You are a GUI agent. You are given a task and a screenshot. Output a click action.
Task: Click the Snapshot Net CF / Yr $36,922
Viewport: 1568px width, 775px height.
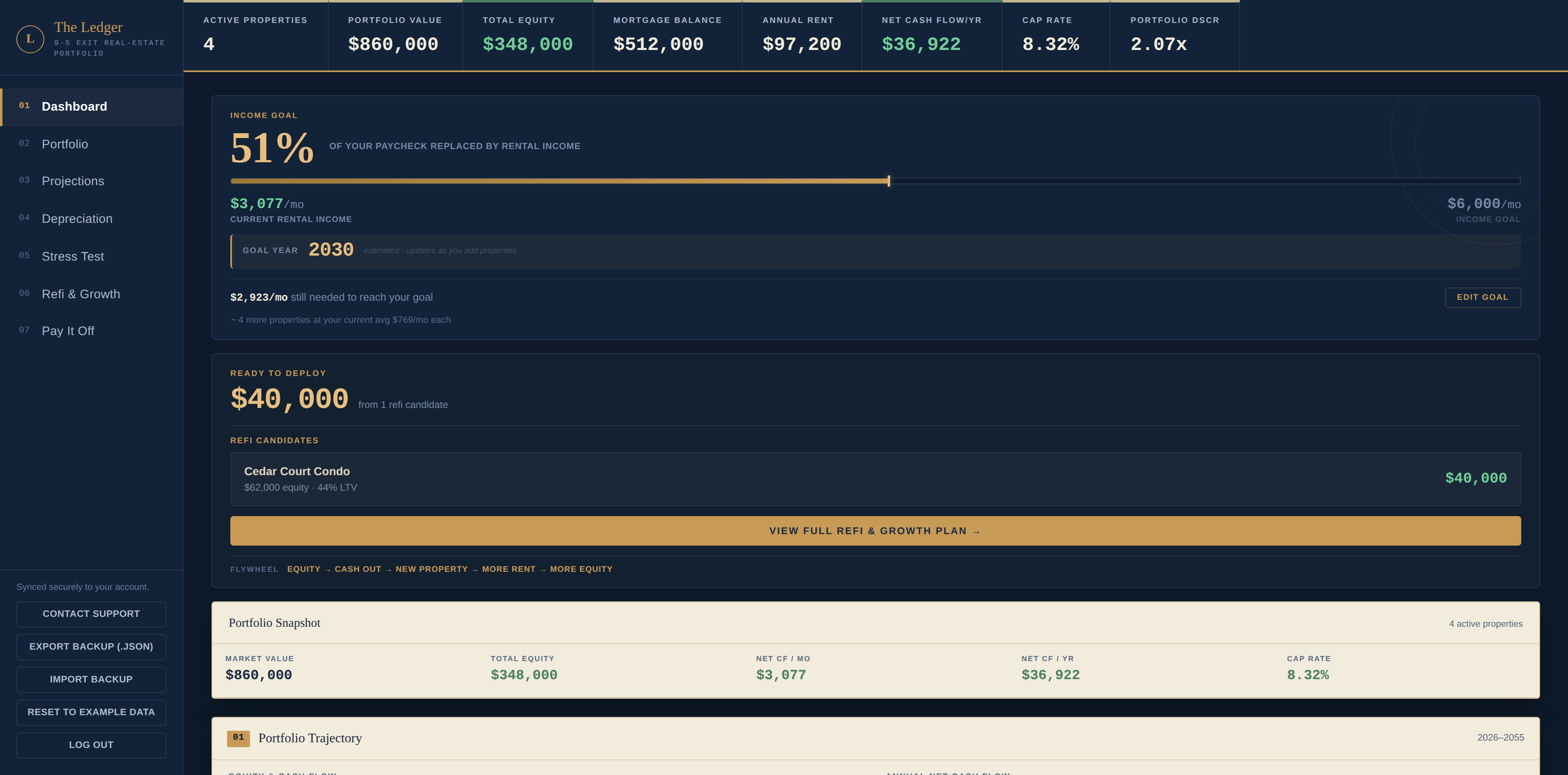pos(1051,675)
